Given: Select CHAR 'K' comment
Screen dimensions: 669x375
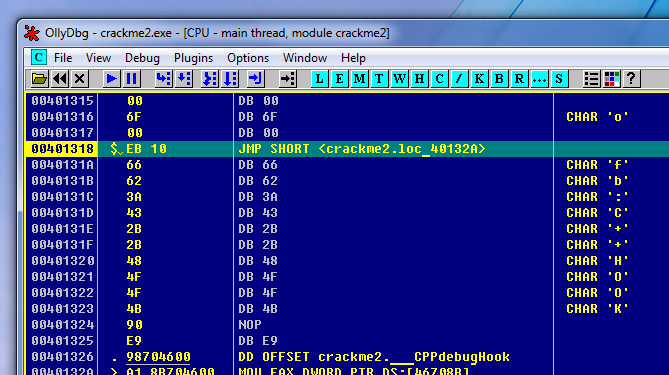Looking at the screenshot, I should pos(597,309).
